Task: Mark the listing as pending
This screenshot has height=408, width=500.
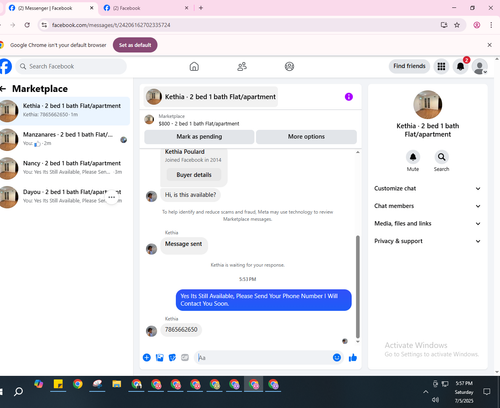Action: tap(199, 137)
